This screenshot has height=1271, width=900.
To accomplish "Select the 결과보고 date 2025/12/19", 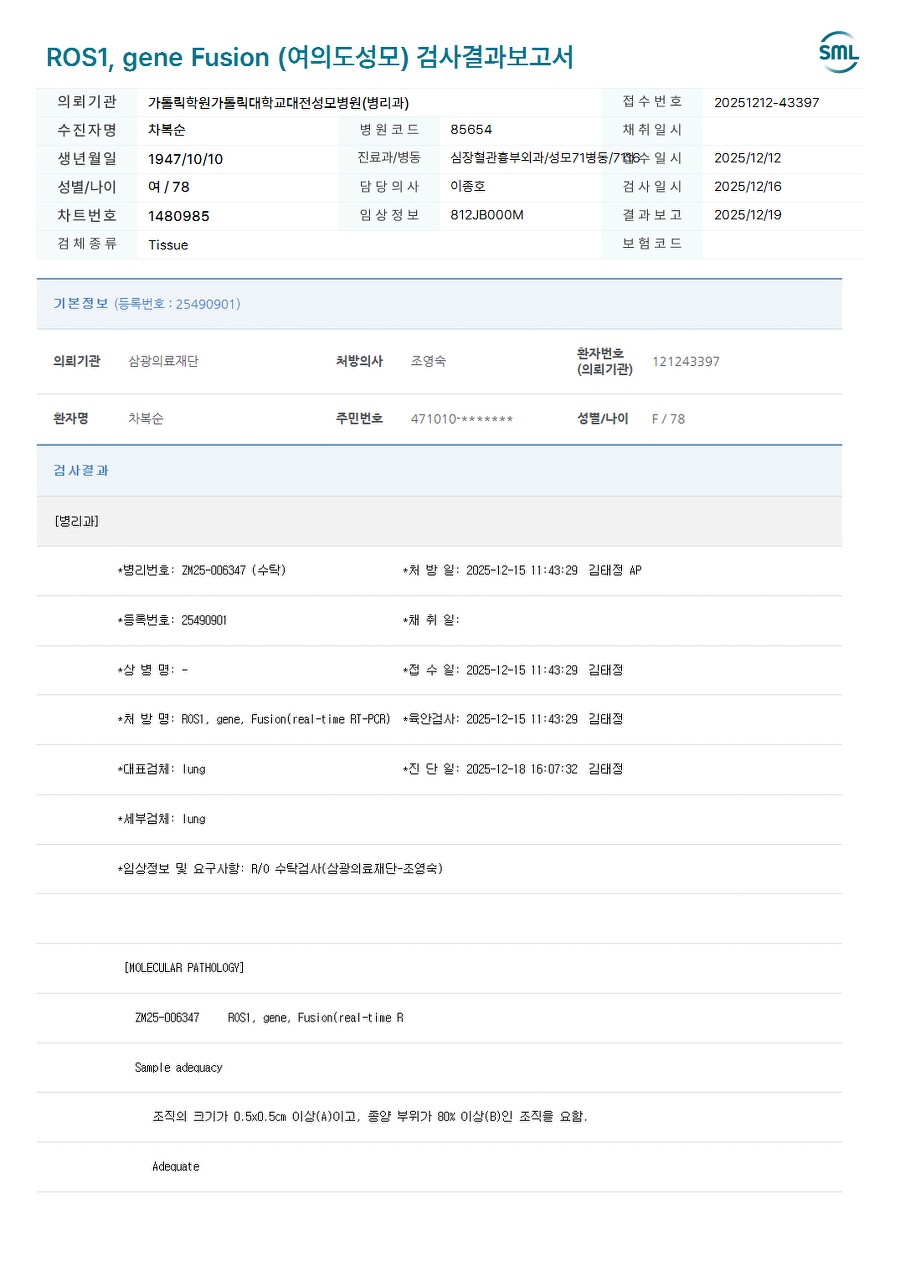I will click(748, 215).
